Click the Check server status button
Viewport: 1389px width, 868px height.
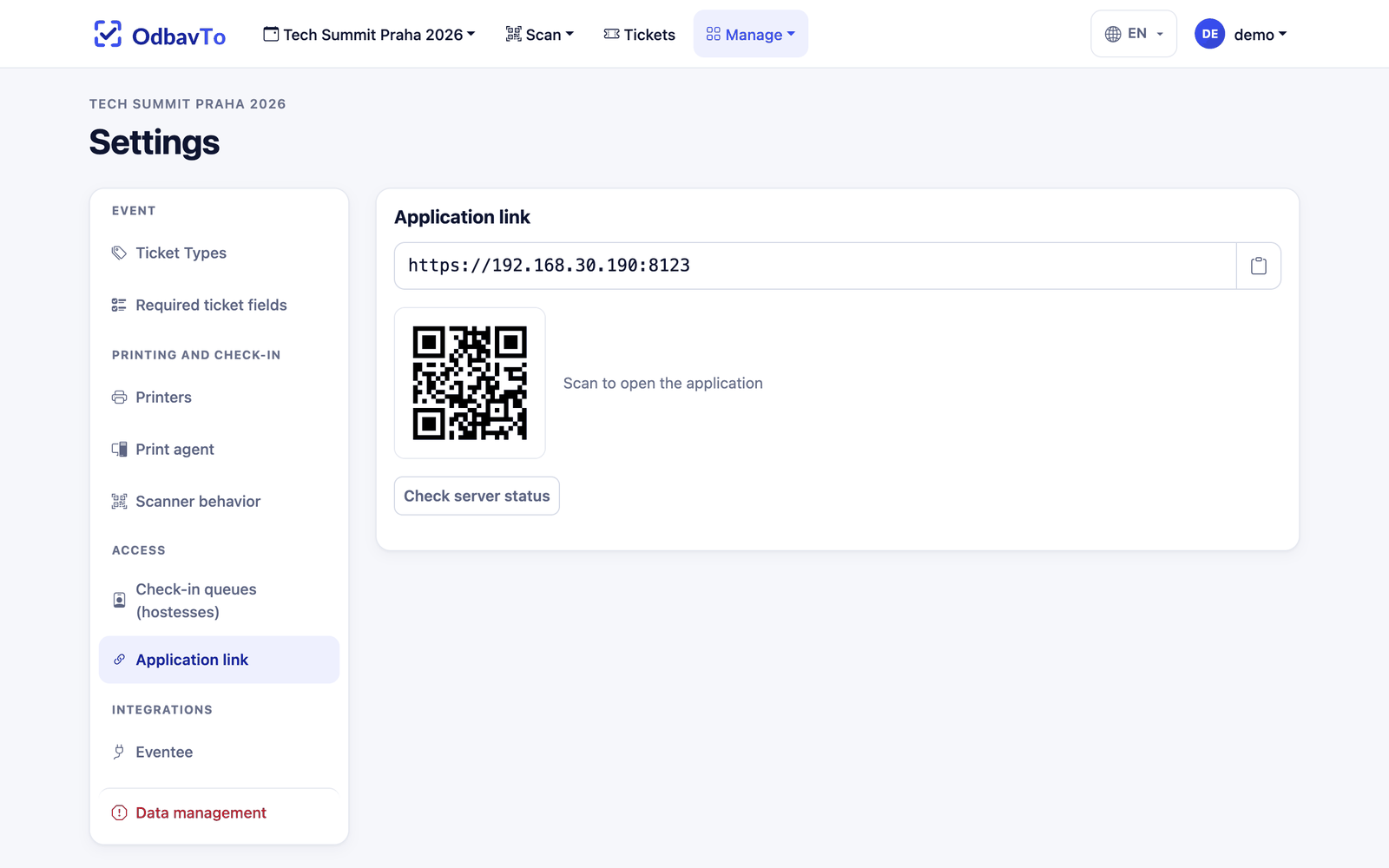pyautogui.click(x=477, y=496)
